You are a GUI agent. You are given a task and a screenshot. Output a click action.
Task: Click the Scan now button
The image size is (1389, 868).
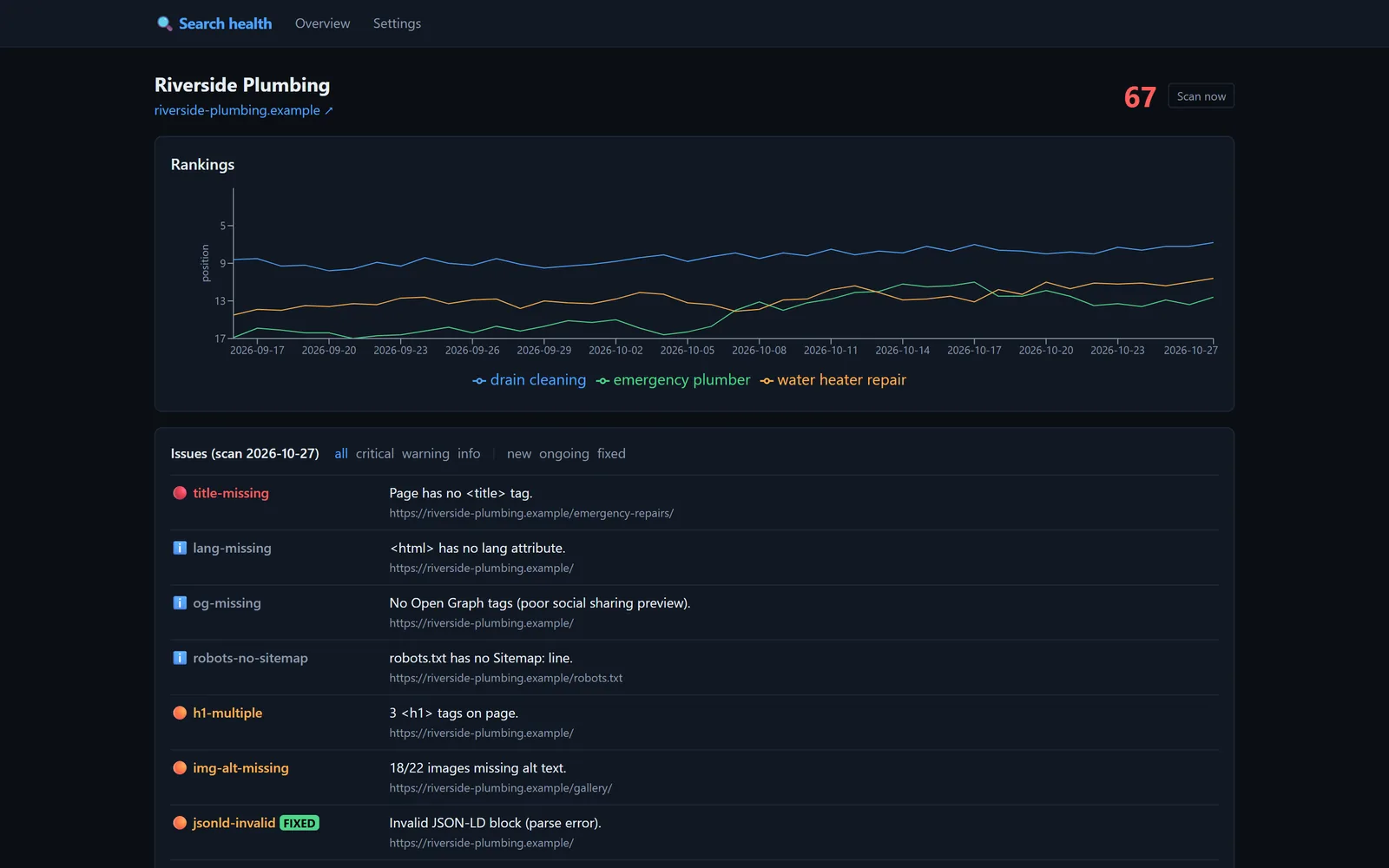[x=1201, y=96]
